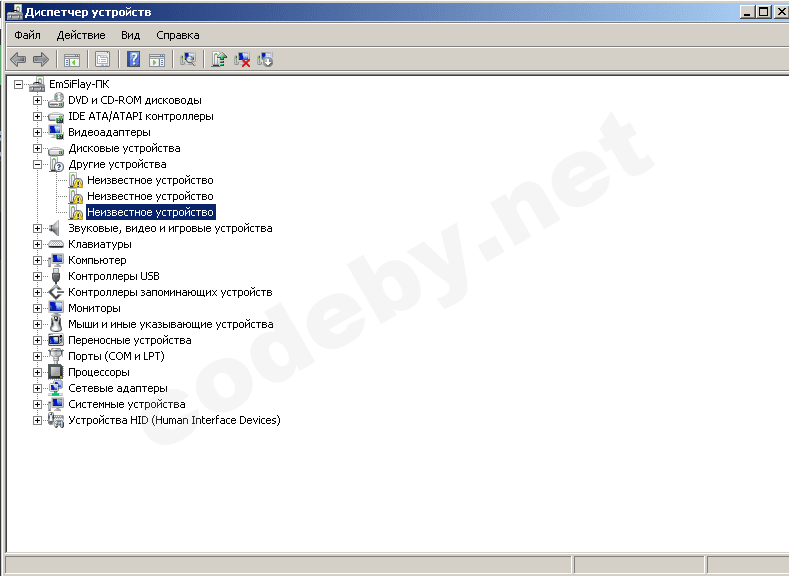This screenshot has width=789, height=576.
Task: Click the Процессоры chip icon
Action: click(x=56, y=372)
